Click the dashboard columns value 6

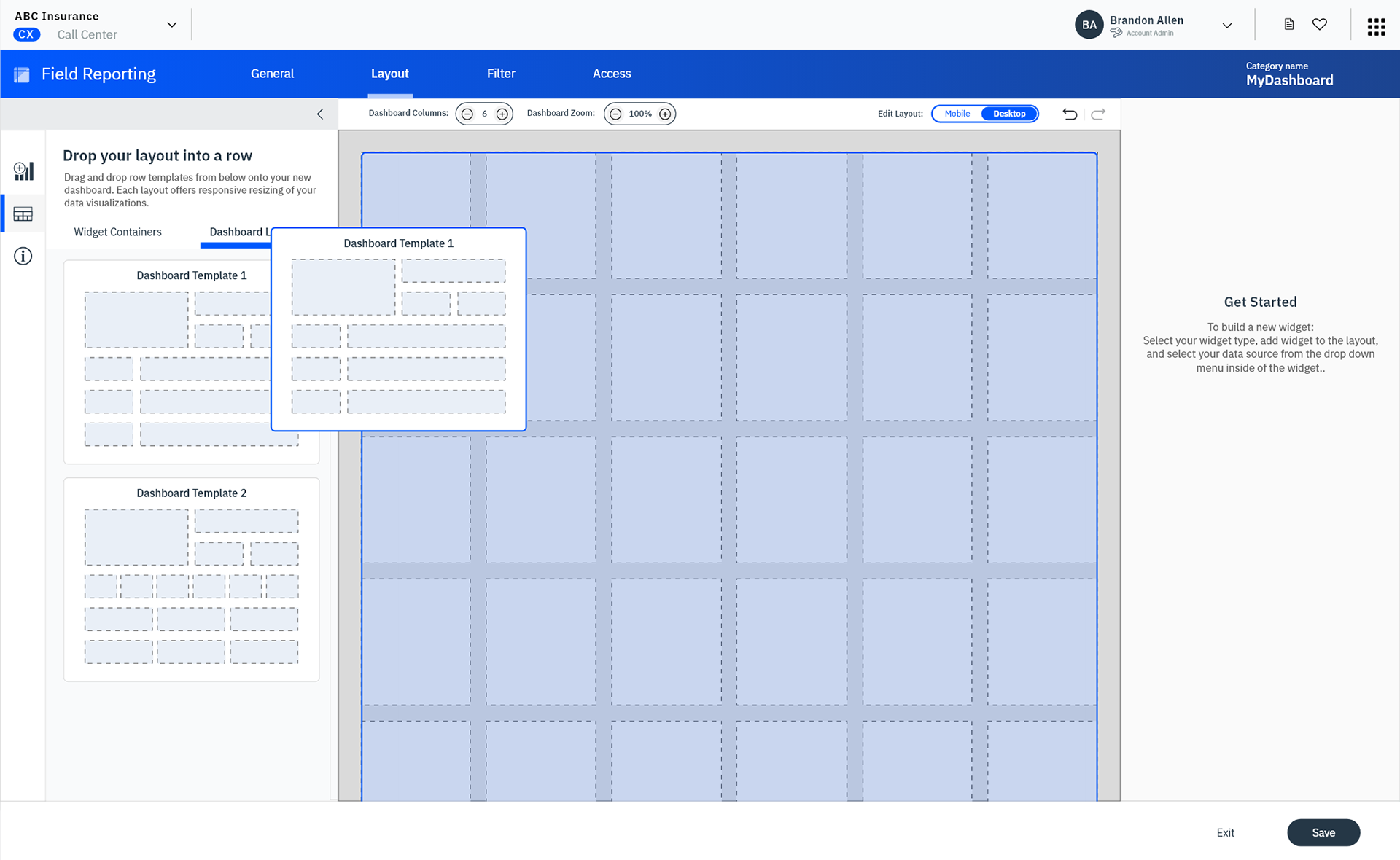(484, 114)
